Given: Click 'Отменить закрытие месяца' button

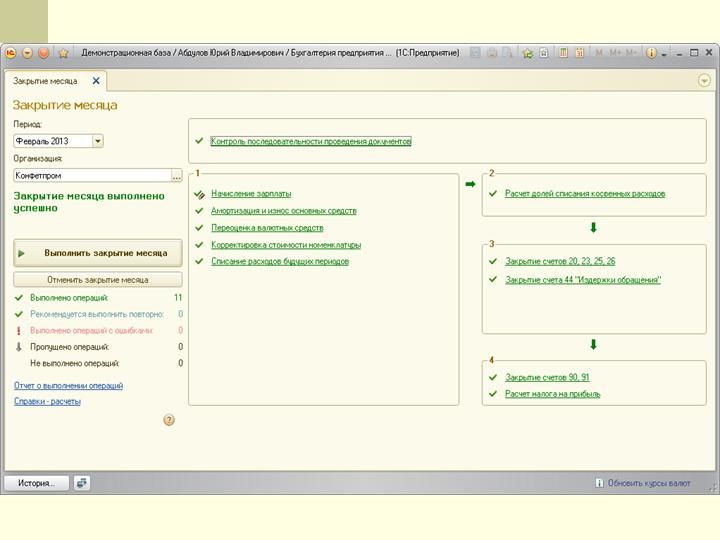Looking at the screenshot, I should tap(98, 280).
